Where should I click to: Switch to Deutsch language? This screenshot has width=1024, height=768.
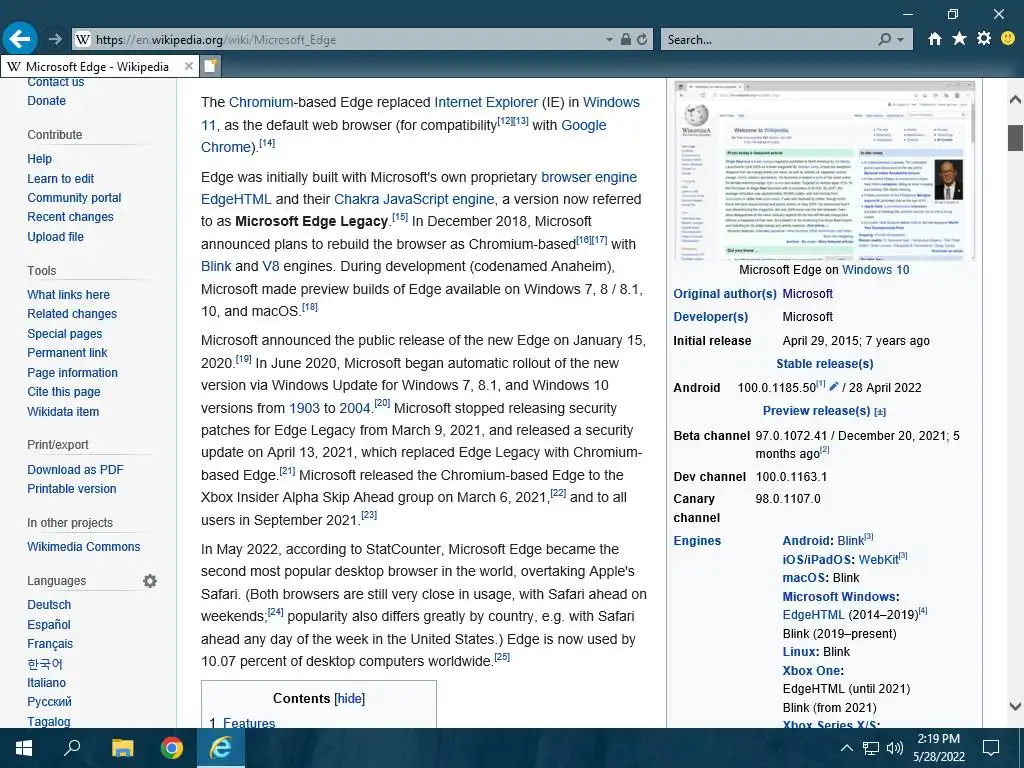click(x=49, y=605)
